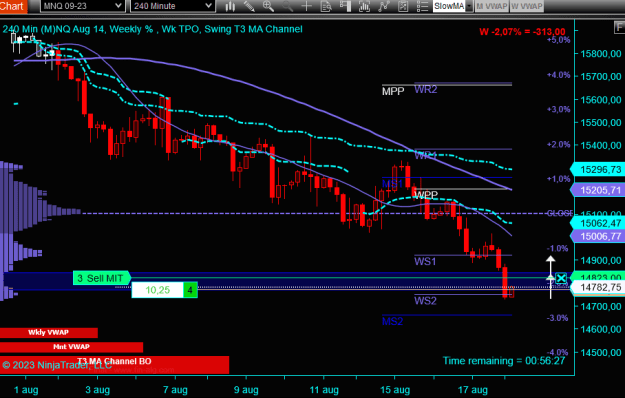Toggle the M VWAP button
Viewport: 625px width, 398px height.
click(x=492, y=6)
